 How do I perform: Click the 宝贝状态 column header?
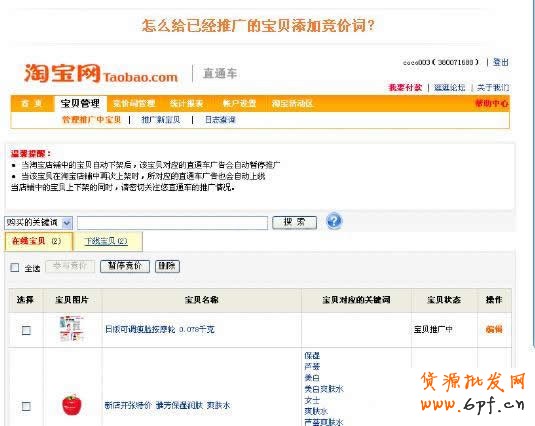[444, 300]
